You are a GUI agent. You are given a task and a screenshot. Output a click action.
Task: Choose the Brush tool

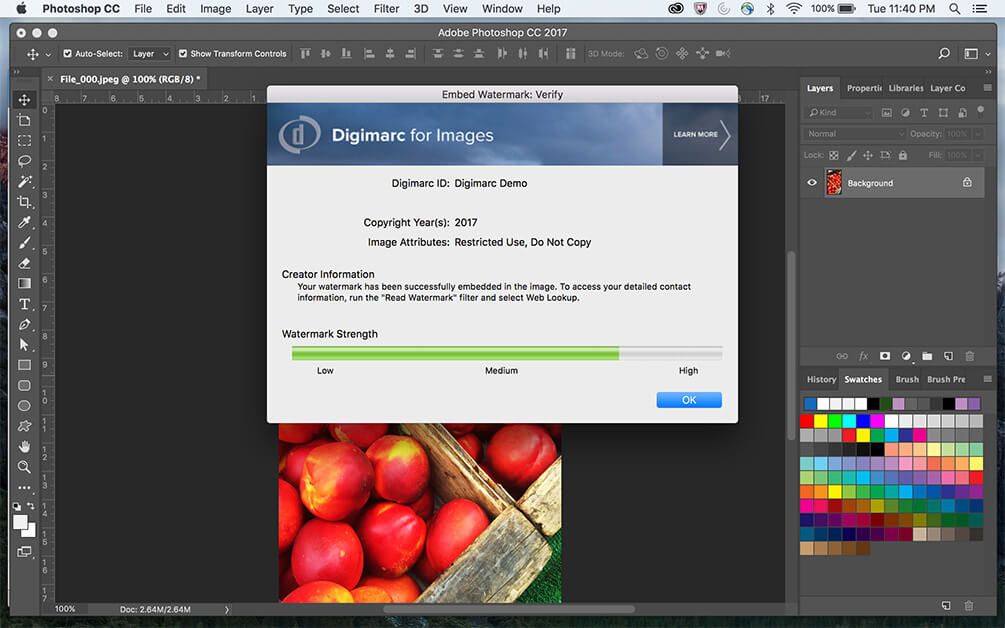coord(24,243)
